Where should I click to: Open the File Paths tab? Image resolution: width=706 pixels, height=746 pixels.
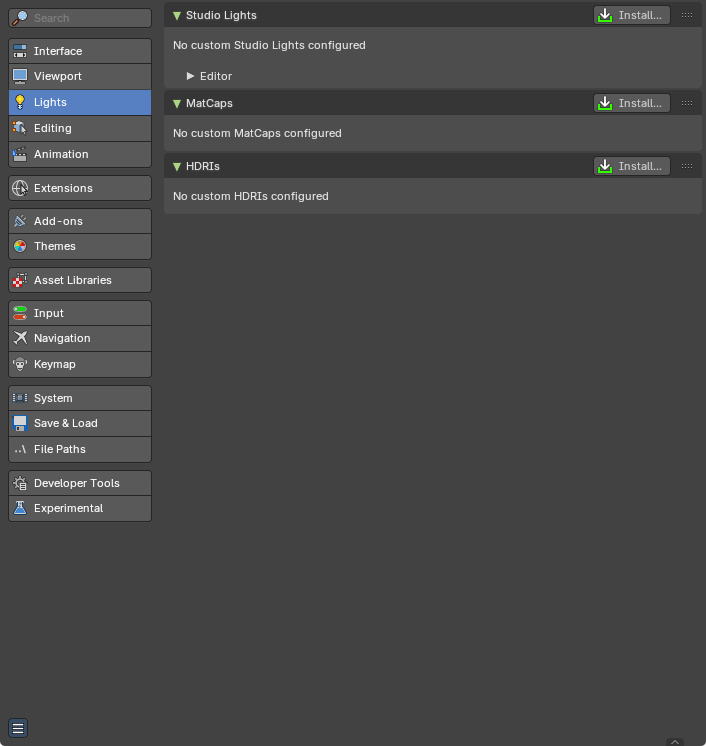tap(80, 449)
